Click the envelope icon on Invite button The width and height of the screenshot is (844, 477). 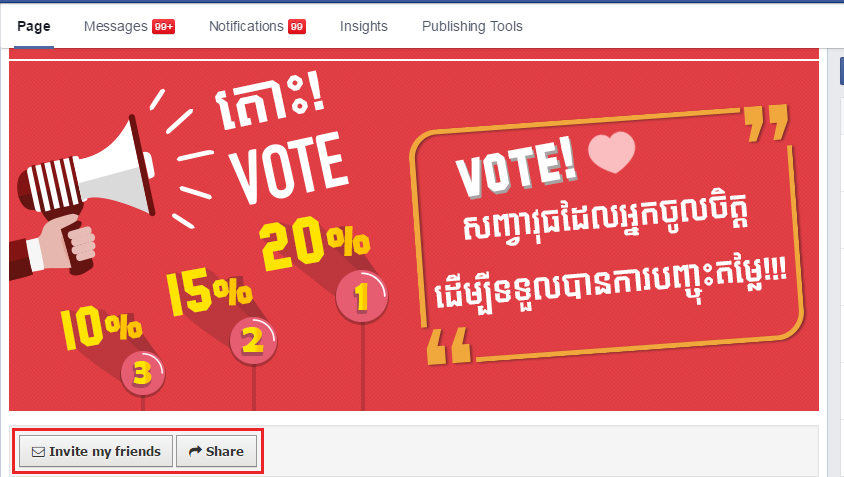click(x=38, y=452)
